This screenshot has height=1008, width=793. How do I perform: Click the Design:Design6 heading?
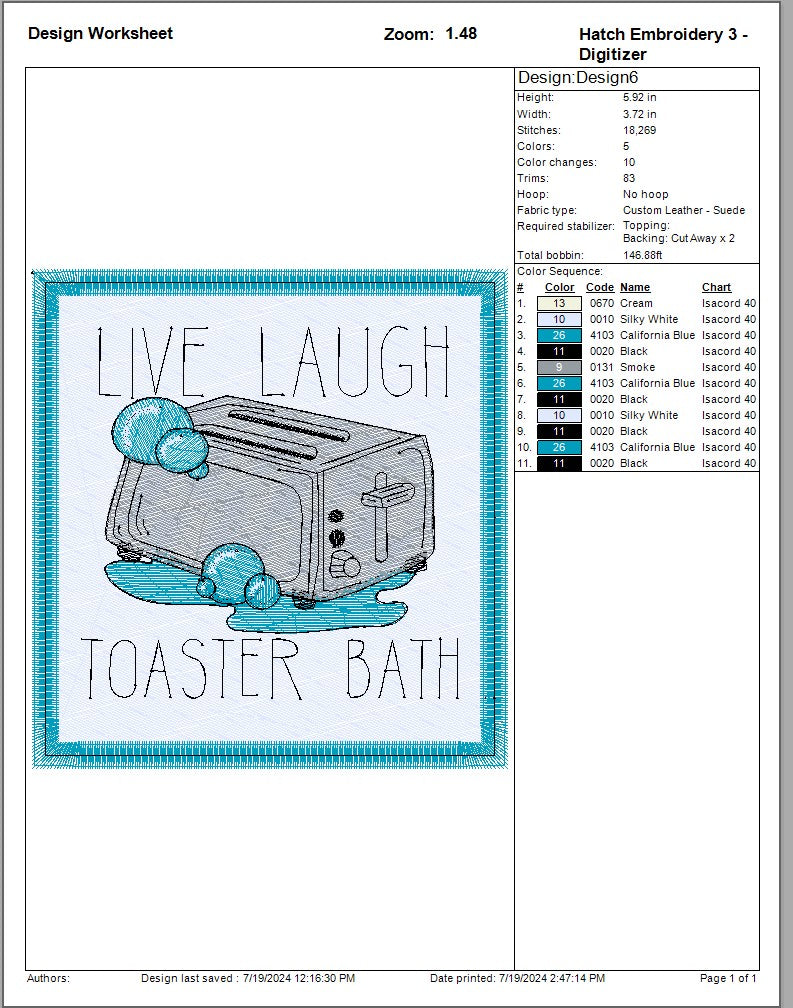[x=577, y=78]
